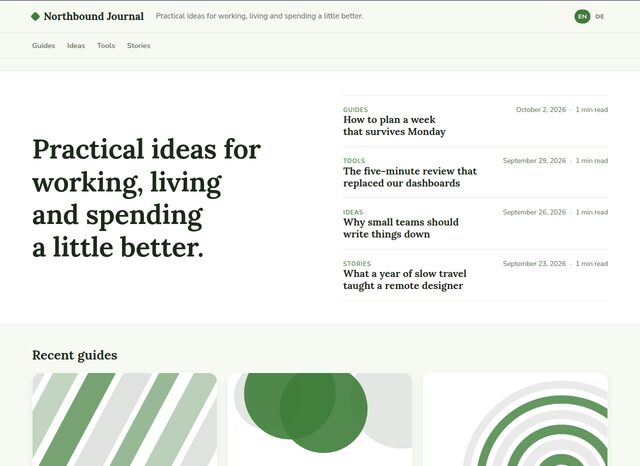Screen dimensions: 640x466
Task: Click the IDEAS category label in article list
Action: pyautogui.click(x=353, y=212)
